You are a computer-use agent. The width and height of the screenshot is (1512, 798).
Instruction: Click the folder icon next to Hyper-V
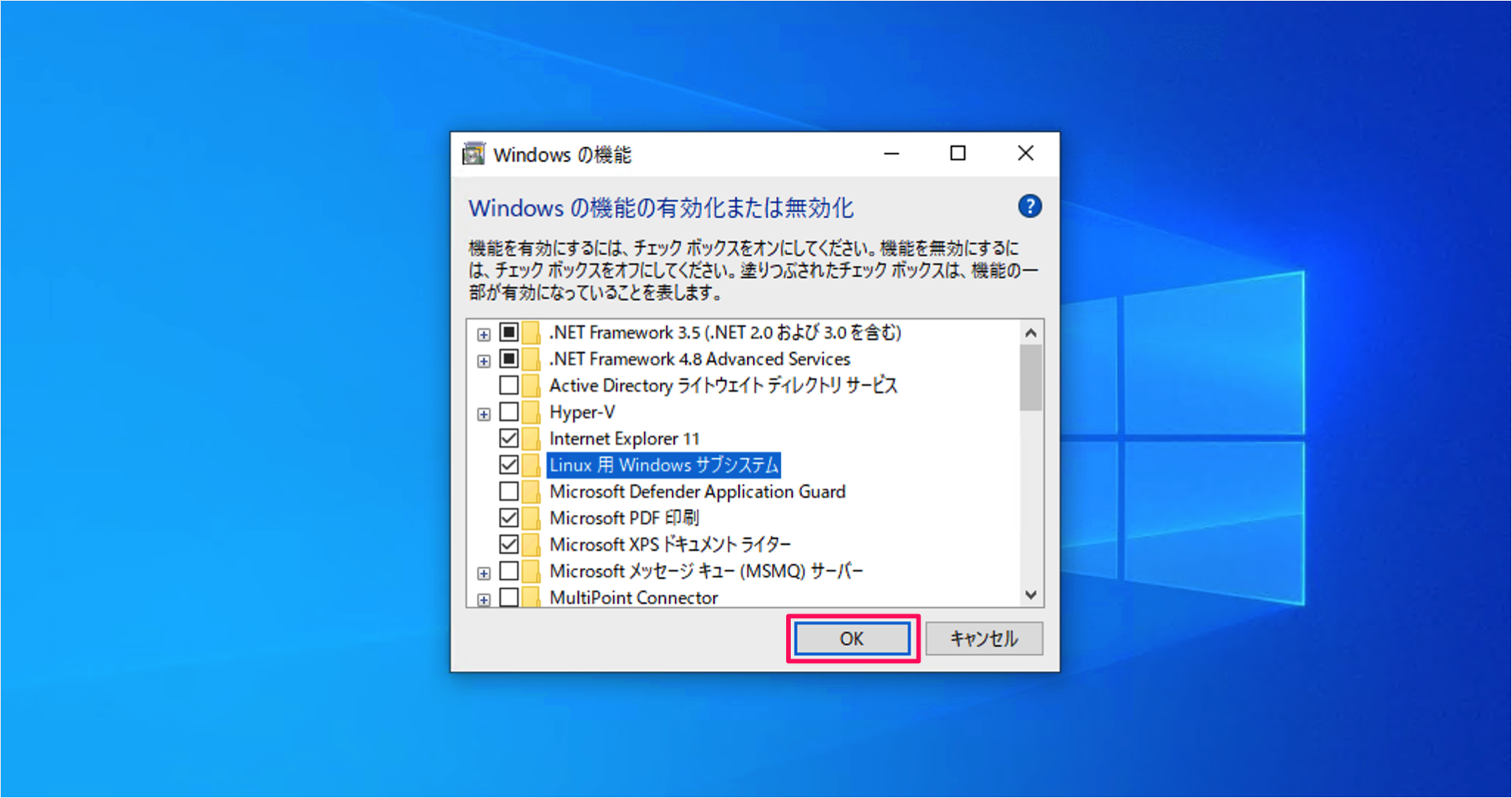coord(533,412)
